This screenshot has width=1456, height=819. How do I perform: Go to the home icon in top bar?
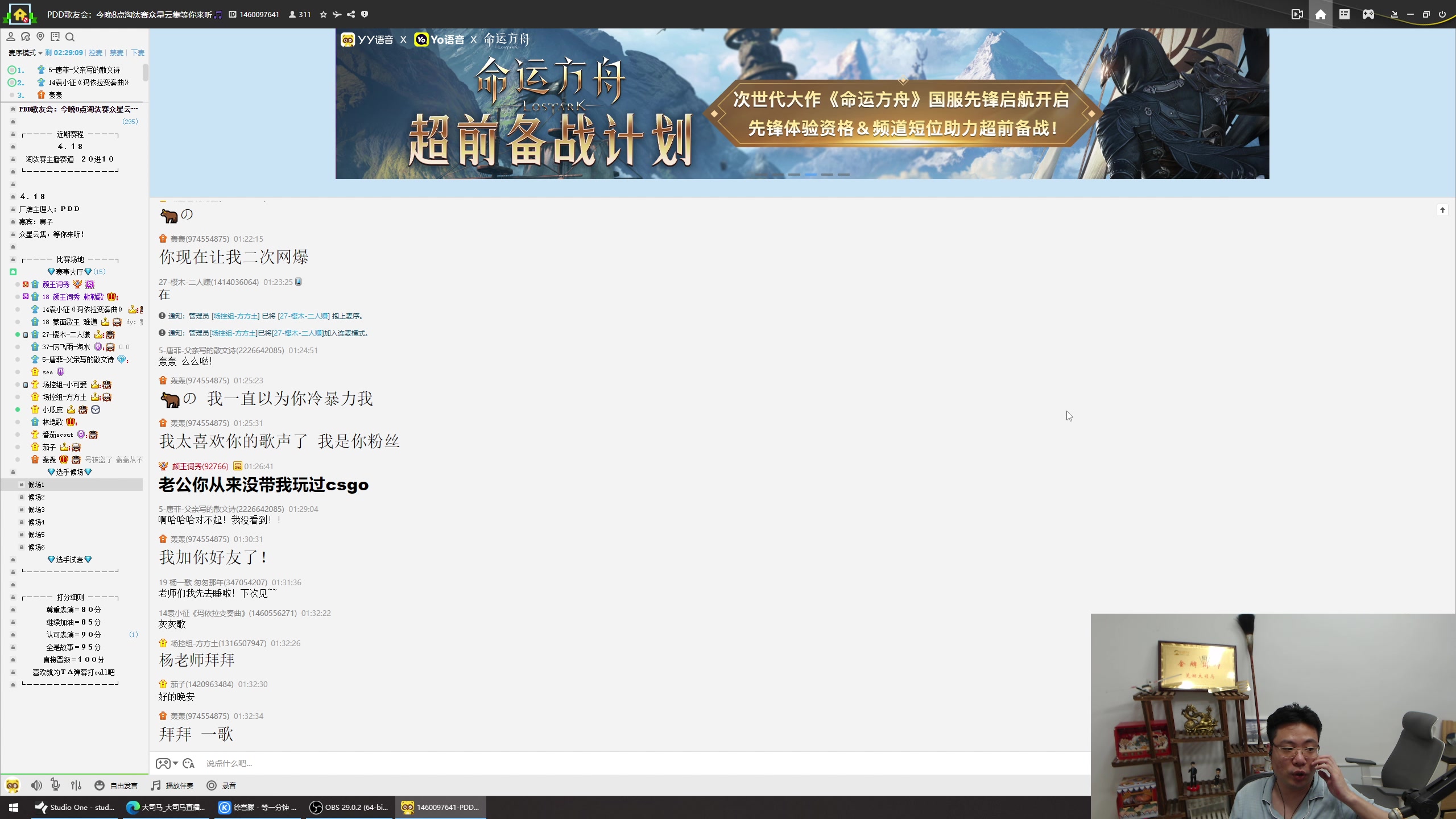pos(1321,14)
